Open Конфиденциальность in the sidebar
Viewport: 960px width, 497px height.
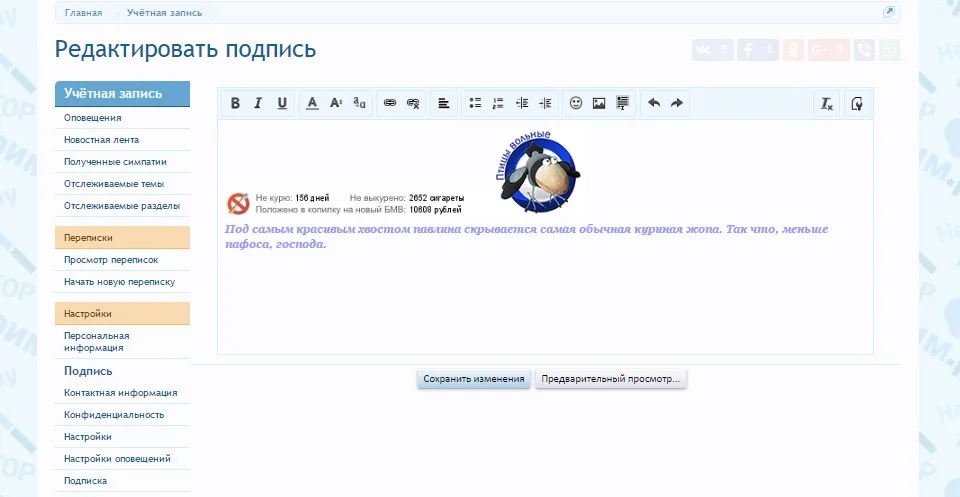pyautogui.click(x=122, y=414)
